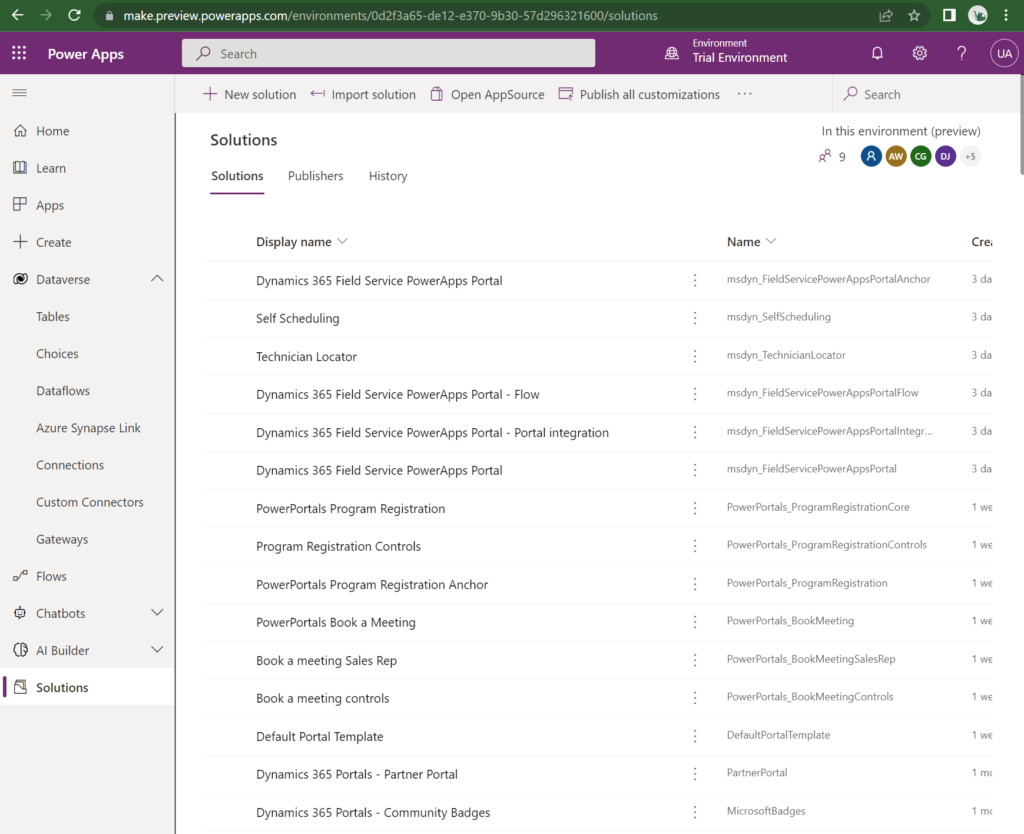Screen dimensions: 1024x834
Task: Click the notifications bell icon
Action: click(877, 54)
